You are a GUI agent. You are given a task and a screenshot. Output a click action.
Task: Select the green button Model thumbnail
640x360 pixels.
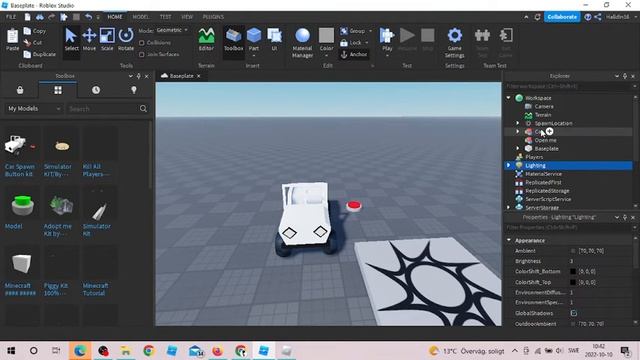tap(22, 205)
